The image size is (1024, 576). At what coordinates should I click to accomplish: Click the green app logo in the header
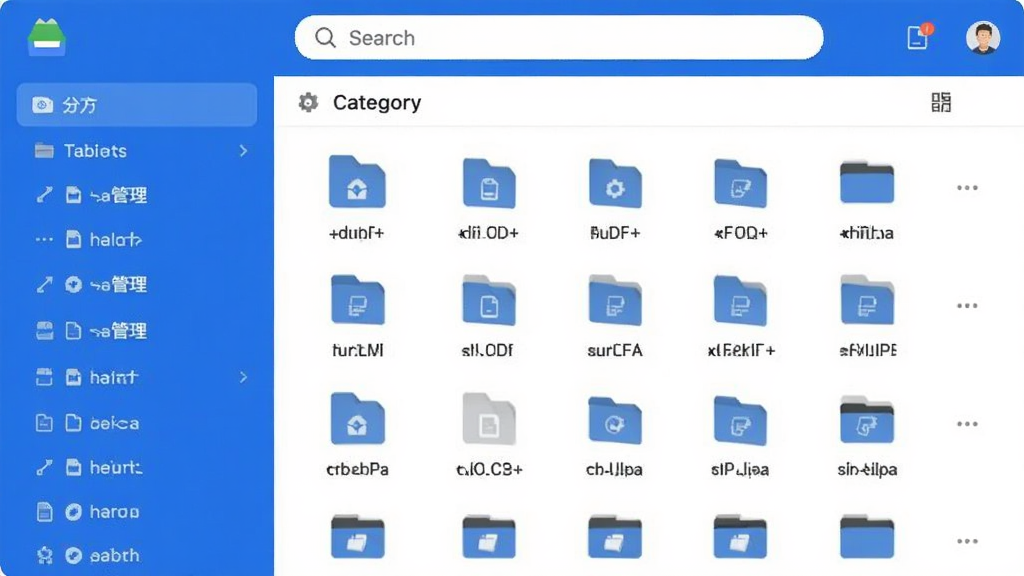click(46, 37)
